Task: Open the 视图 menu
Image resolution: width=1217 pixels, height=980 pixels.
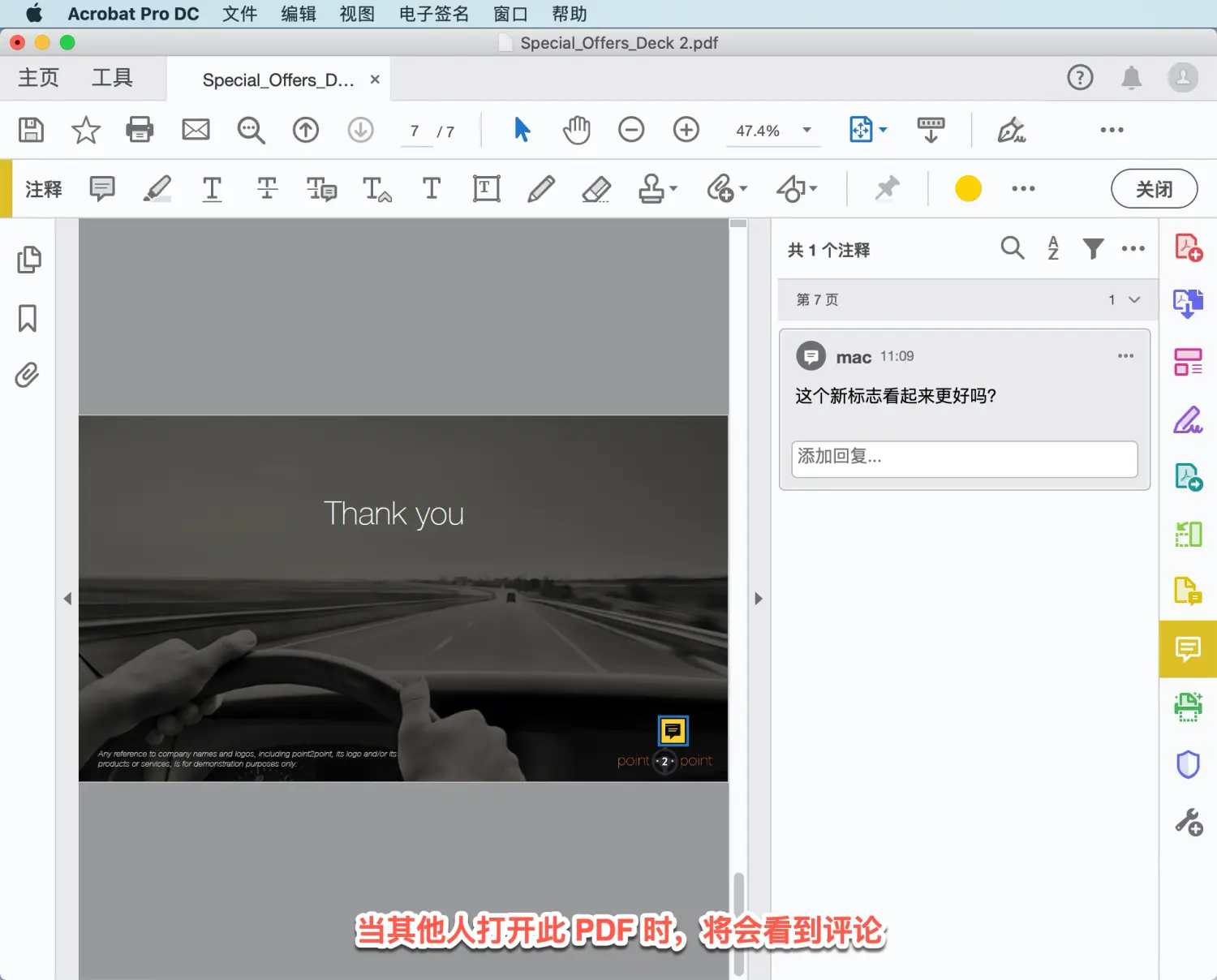Action: coord(357,14)
